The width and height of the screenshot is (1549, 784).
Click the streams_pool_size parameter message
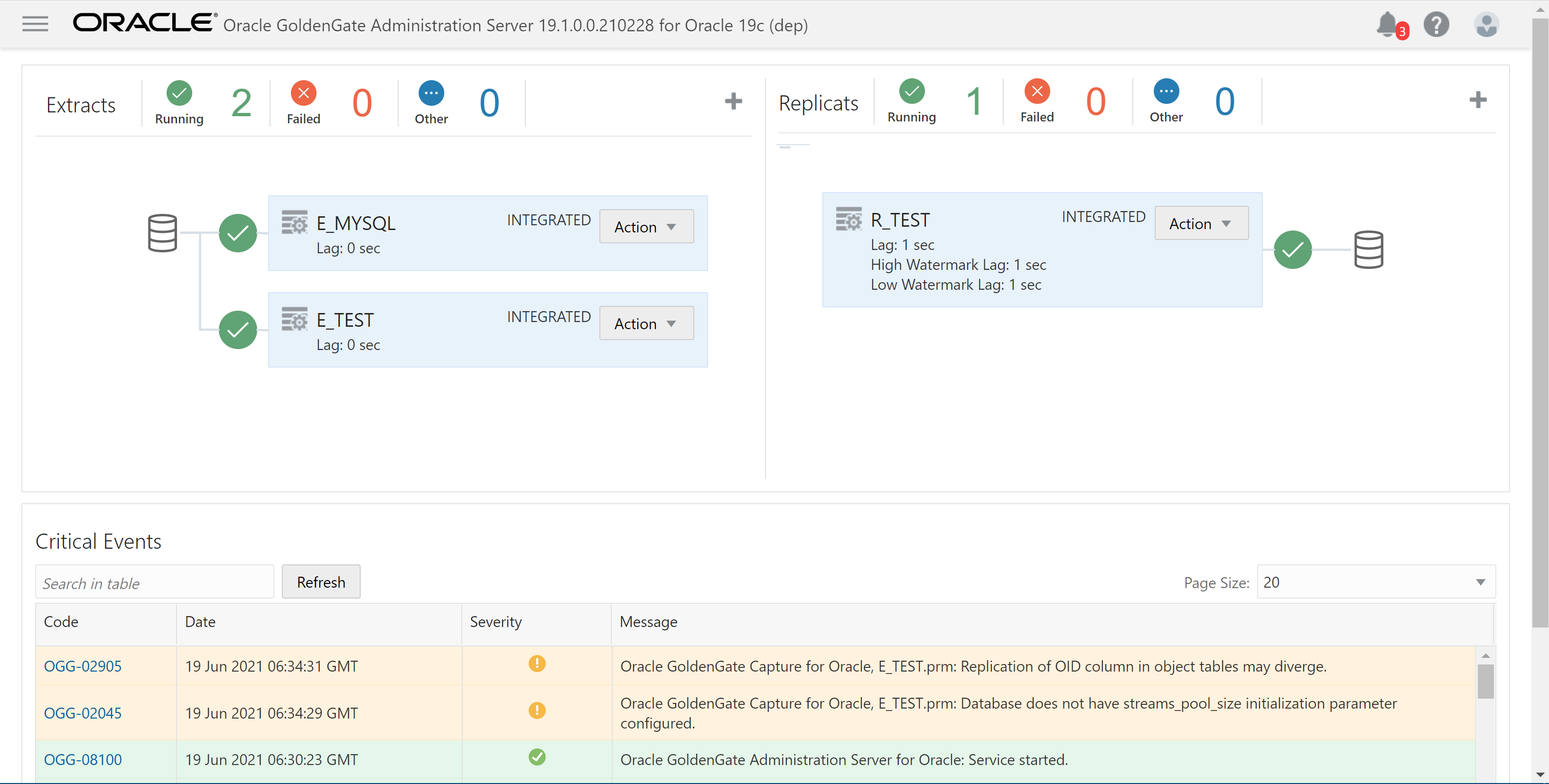tap(1008, 713)
